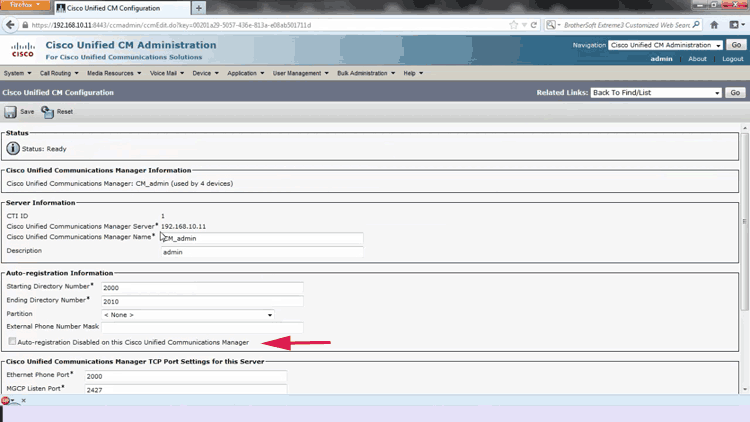This screenshot has width=750, height=422.
Task: Click the scrollbar up arrow
Action: click(745, 128)
